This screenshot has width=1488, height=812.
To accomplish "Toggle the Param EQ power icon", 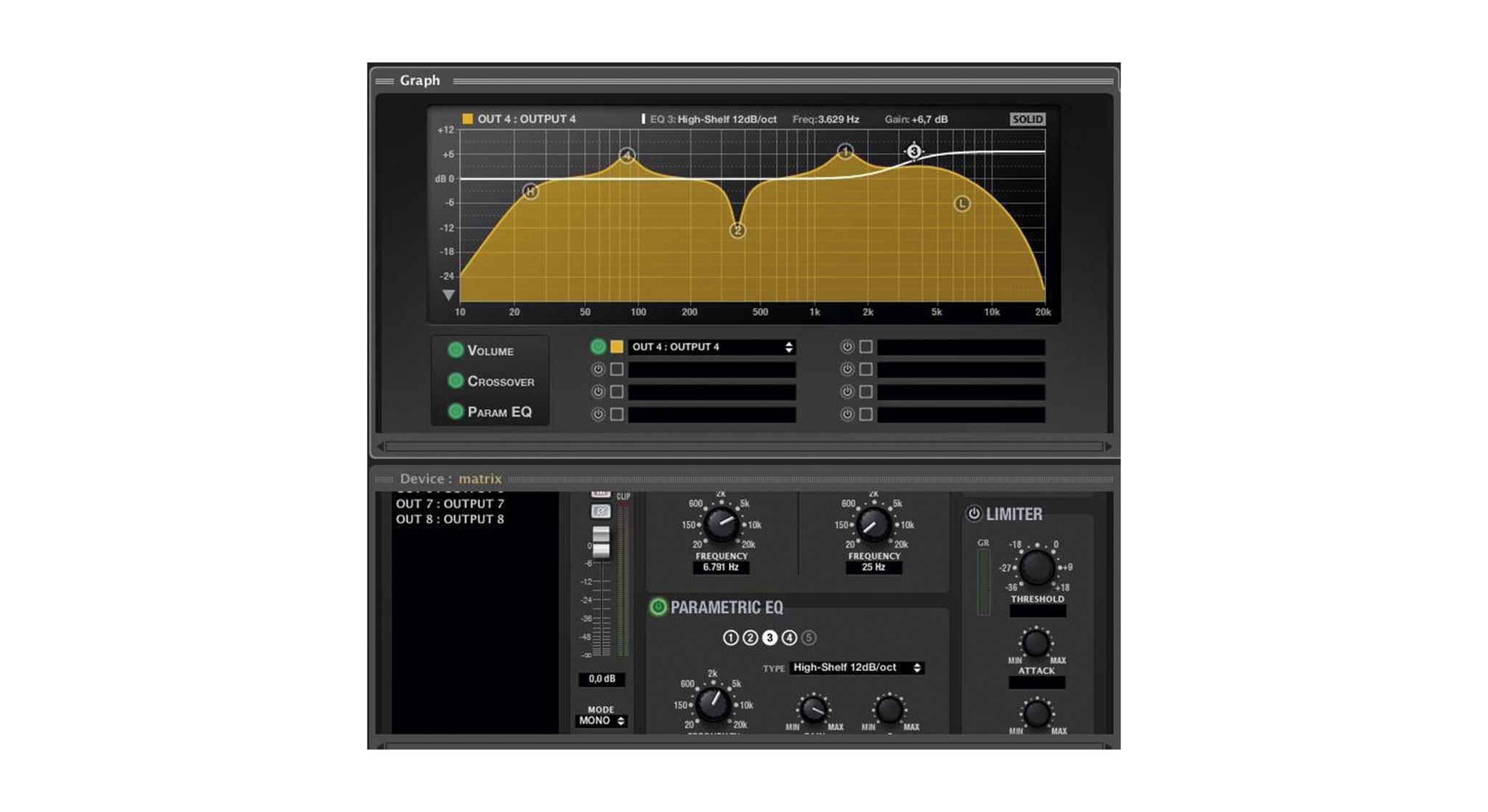I will 456,411.
